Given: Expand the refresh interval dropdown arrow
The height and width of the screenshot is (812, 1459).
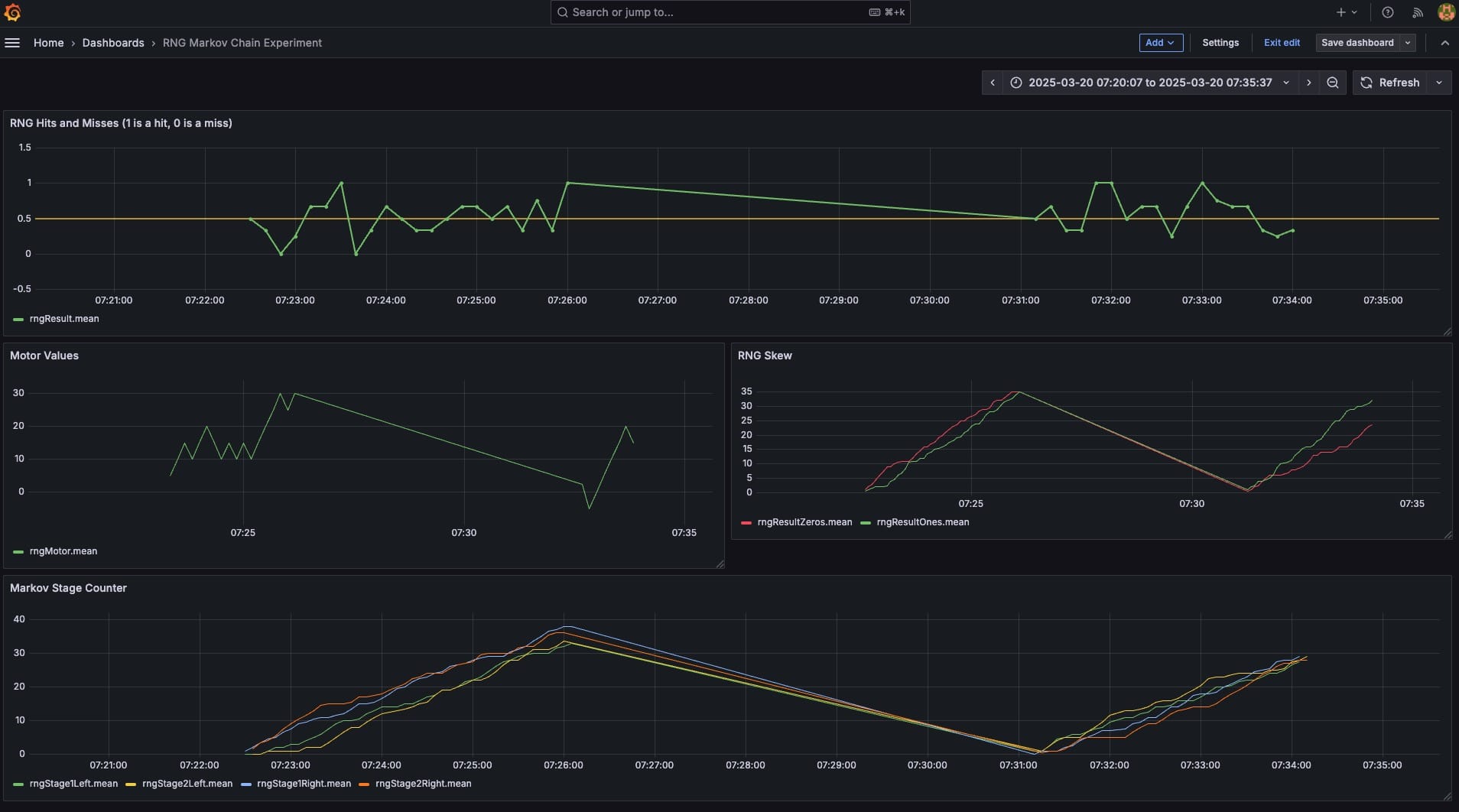Looking at the screenshot, I should coord(1439,83).
